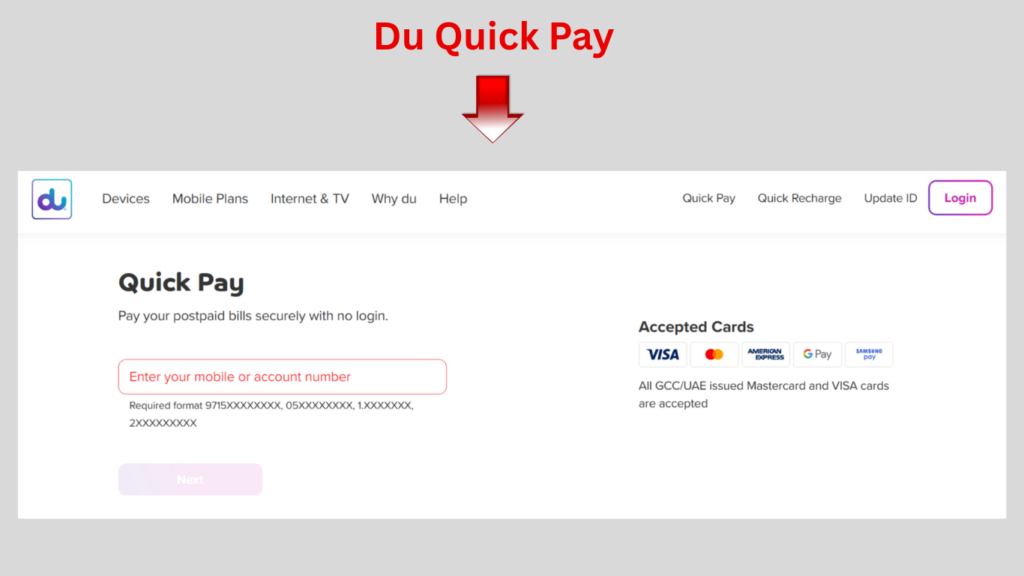Viewport: 1024px width, 576px height.
Task: Click the Accepted Cards heading
Action: point(696,327)
